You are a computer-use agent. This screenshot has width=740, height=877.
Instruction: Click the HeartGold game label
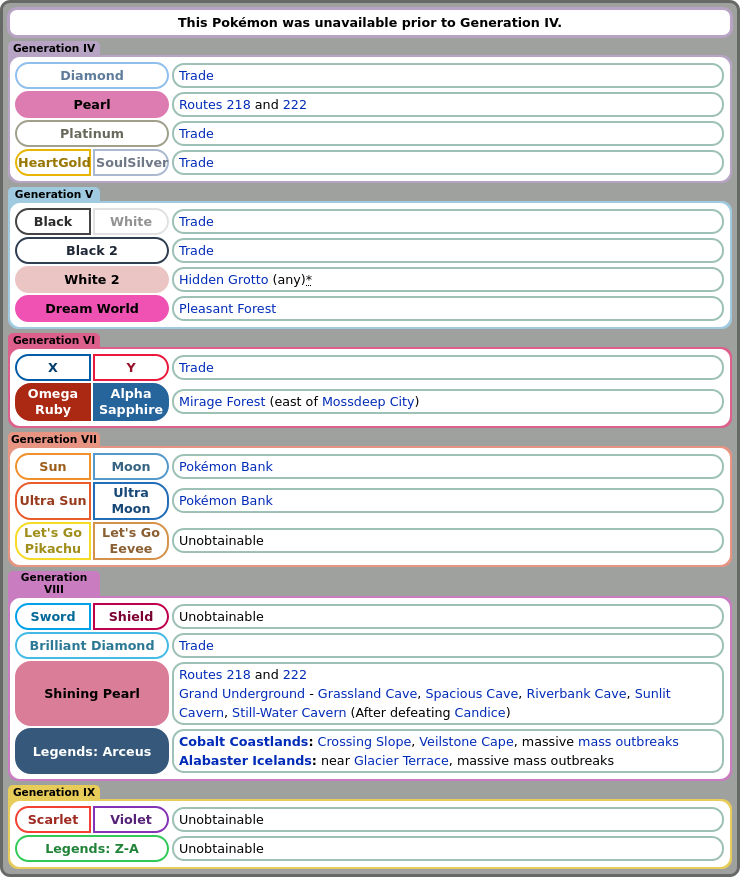[x=54, y=163]
